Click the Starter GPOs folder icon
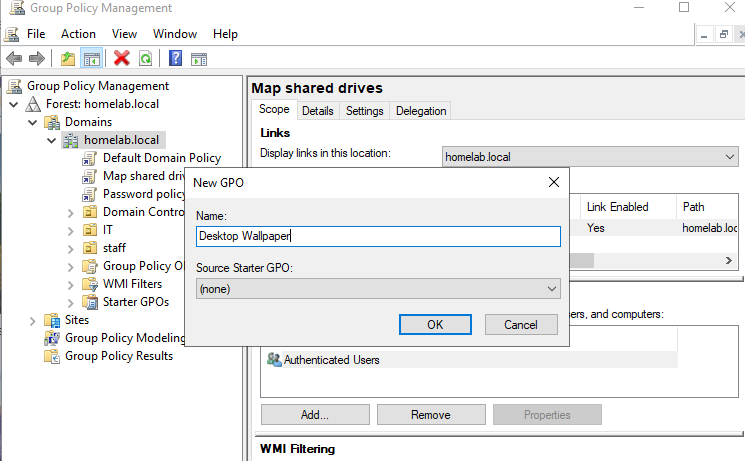 point(90,302)
